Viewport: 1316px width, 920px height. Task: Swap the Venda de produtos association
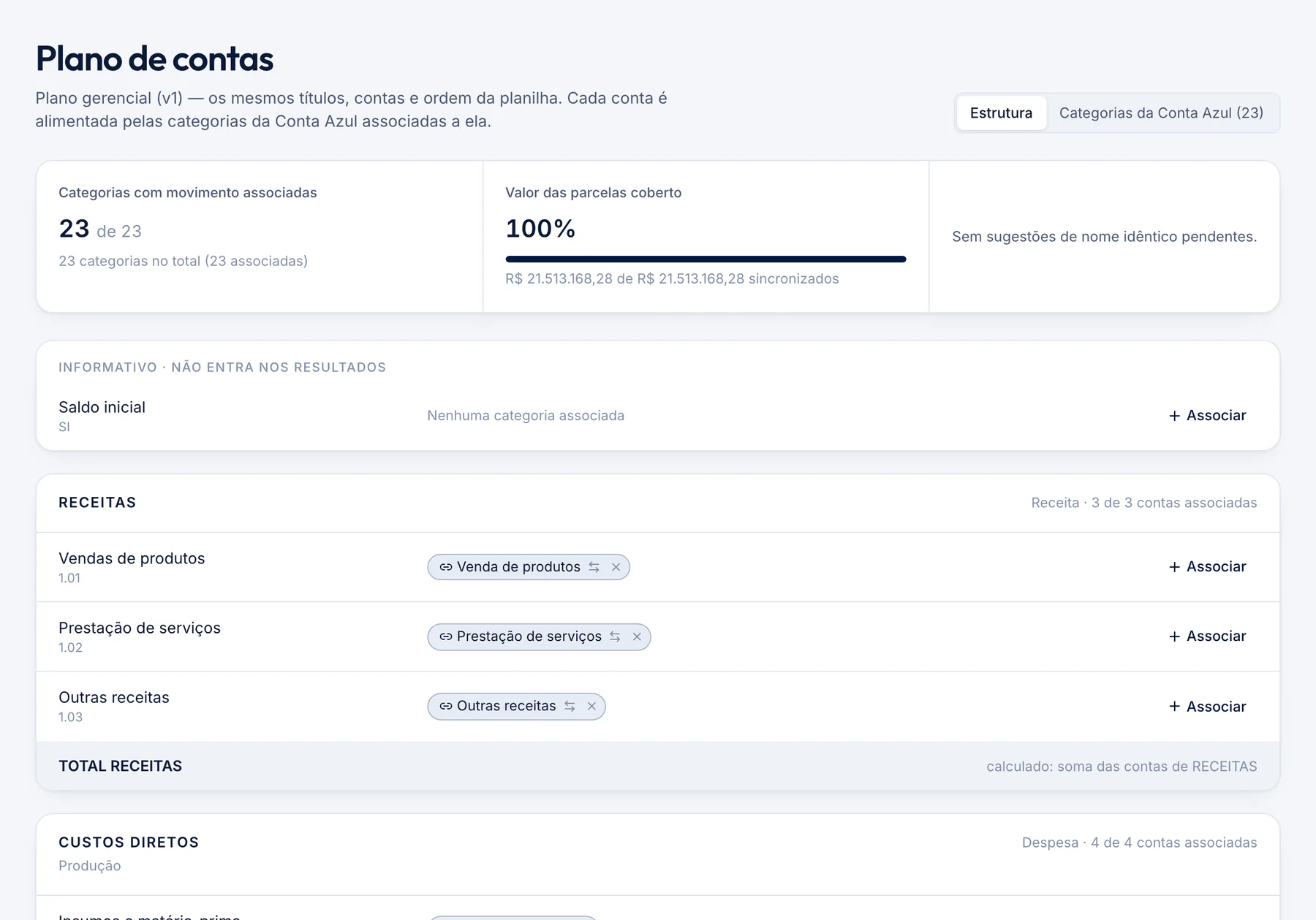click(x=594, y=567)
